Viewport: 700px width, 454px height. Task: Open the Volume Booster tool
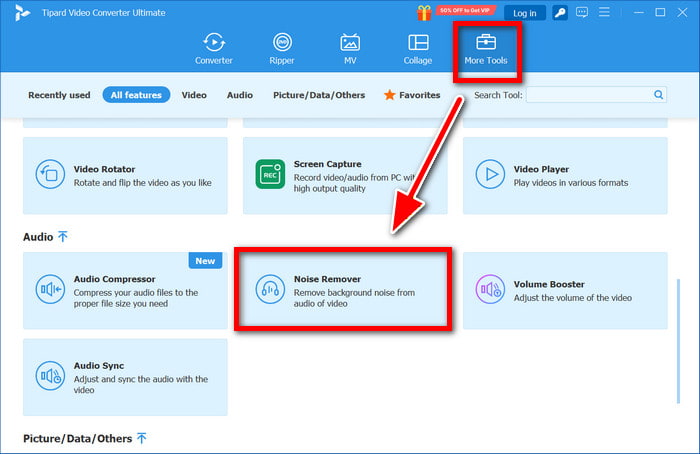pos(564,290)
